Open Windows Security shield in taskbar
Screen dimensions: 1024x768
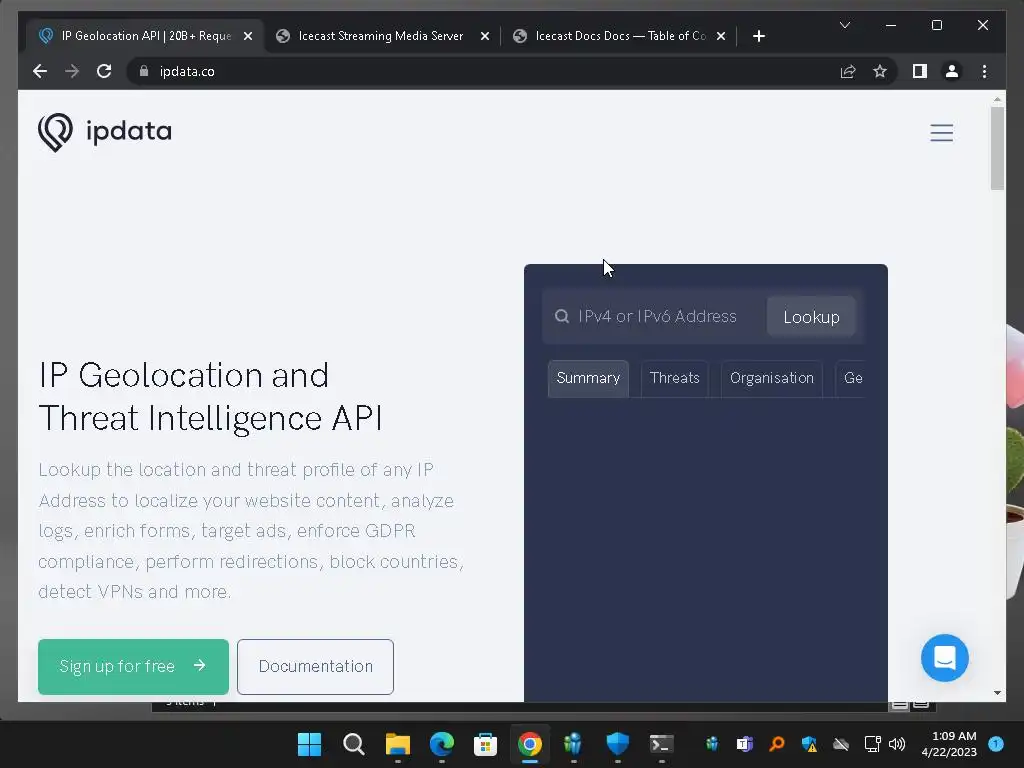617,744
